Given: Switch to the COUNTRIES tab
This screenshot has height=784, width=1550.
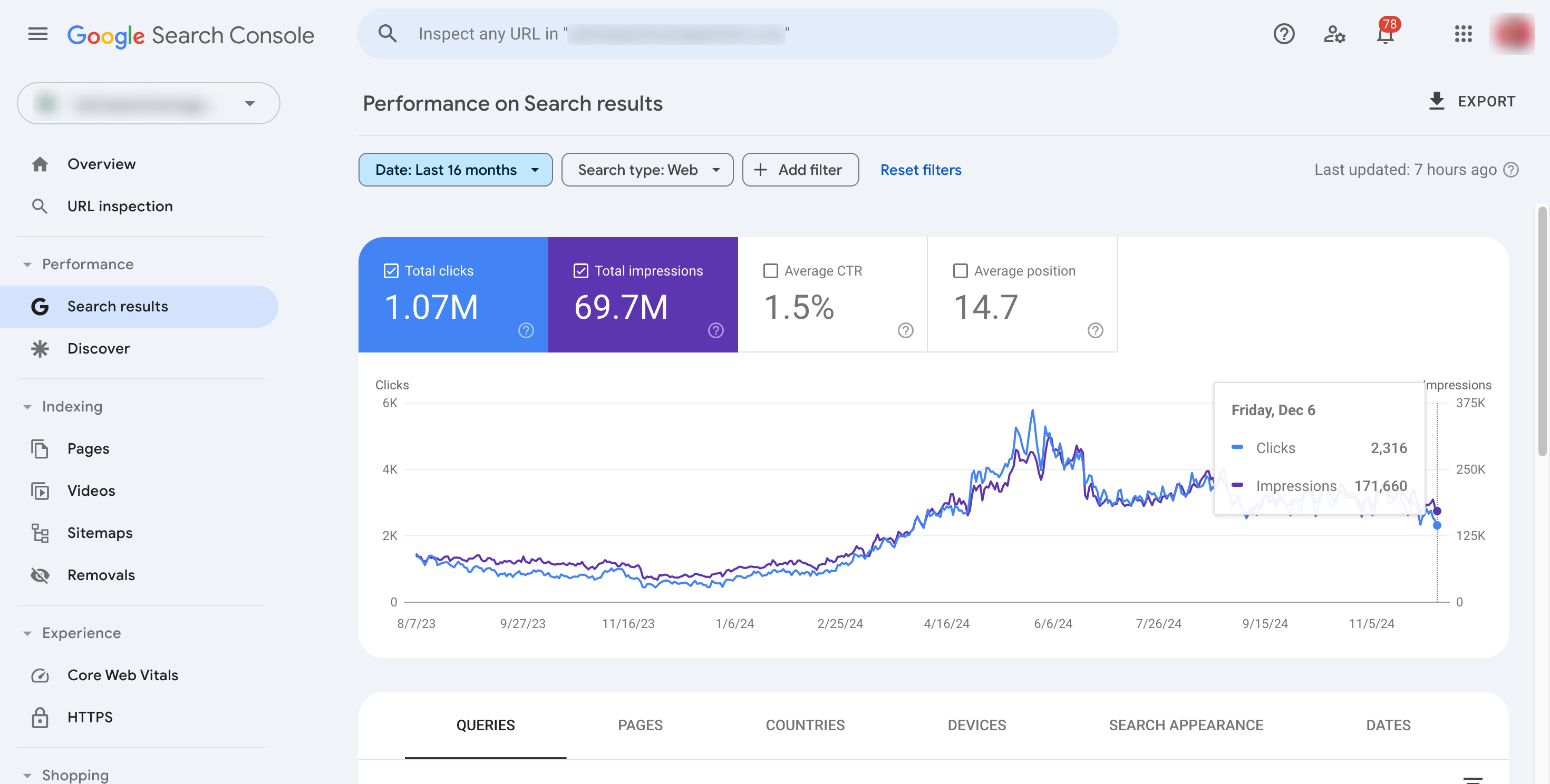Looking at the screenshot, I should click(805, 725).
